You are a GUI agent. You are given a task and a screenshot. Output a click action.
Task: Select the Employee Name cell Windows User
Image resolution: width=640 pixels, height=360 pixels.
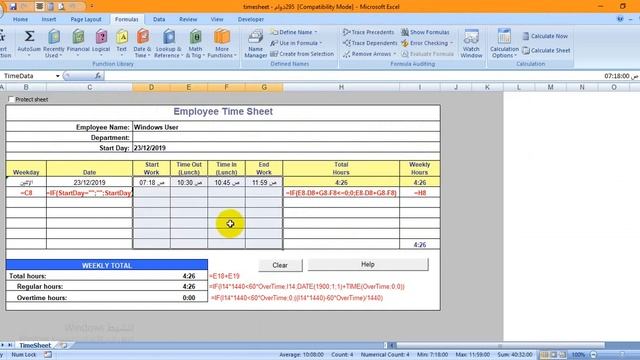click(286, 127)
